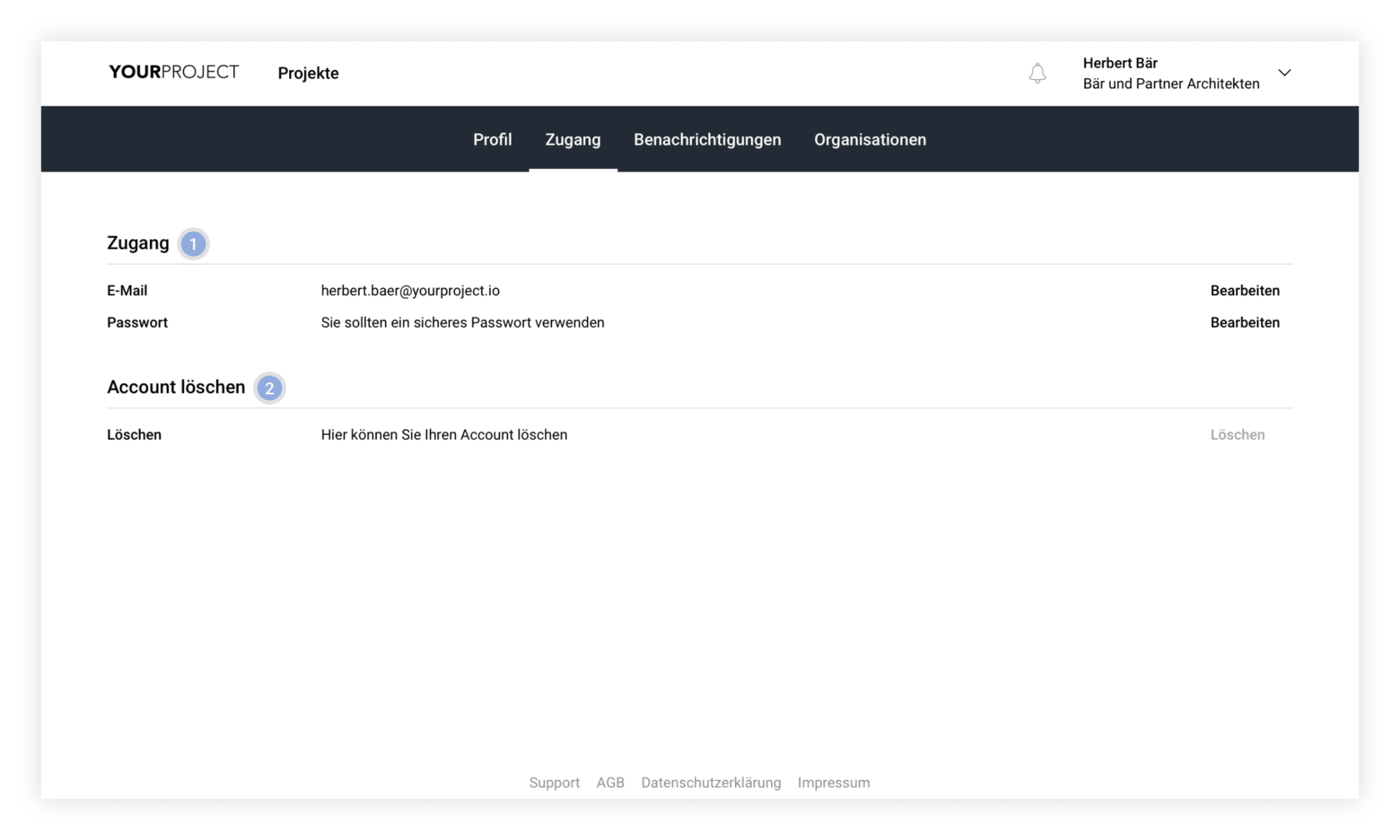Open the Datenschutzerklärung footer link
1400x840 pixels.
(x=711, y=782)
